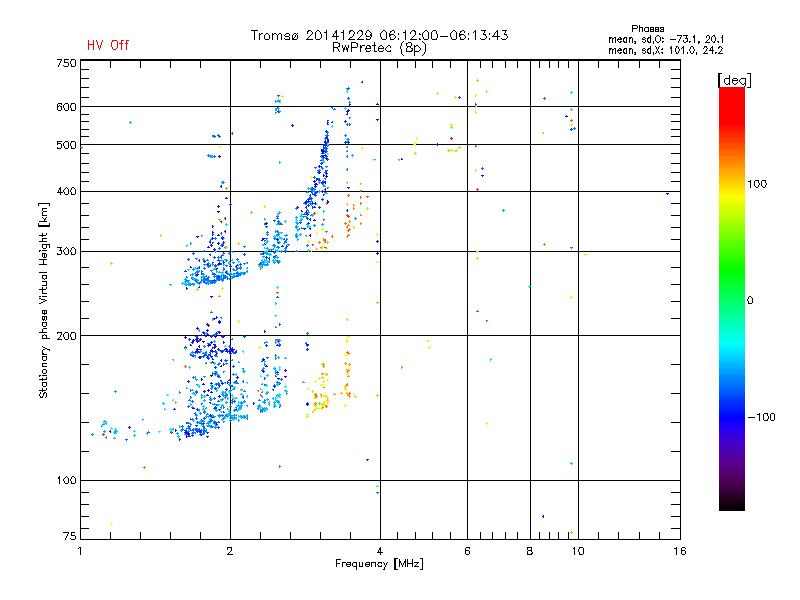
Task: Click the red 'HV Off' label
Action: (x=108, y=45)
